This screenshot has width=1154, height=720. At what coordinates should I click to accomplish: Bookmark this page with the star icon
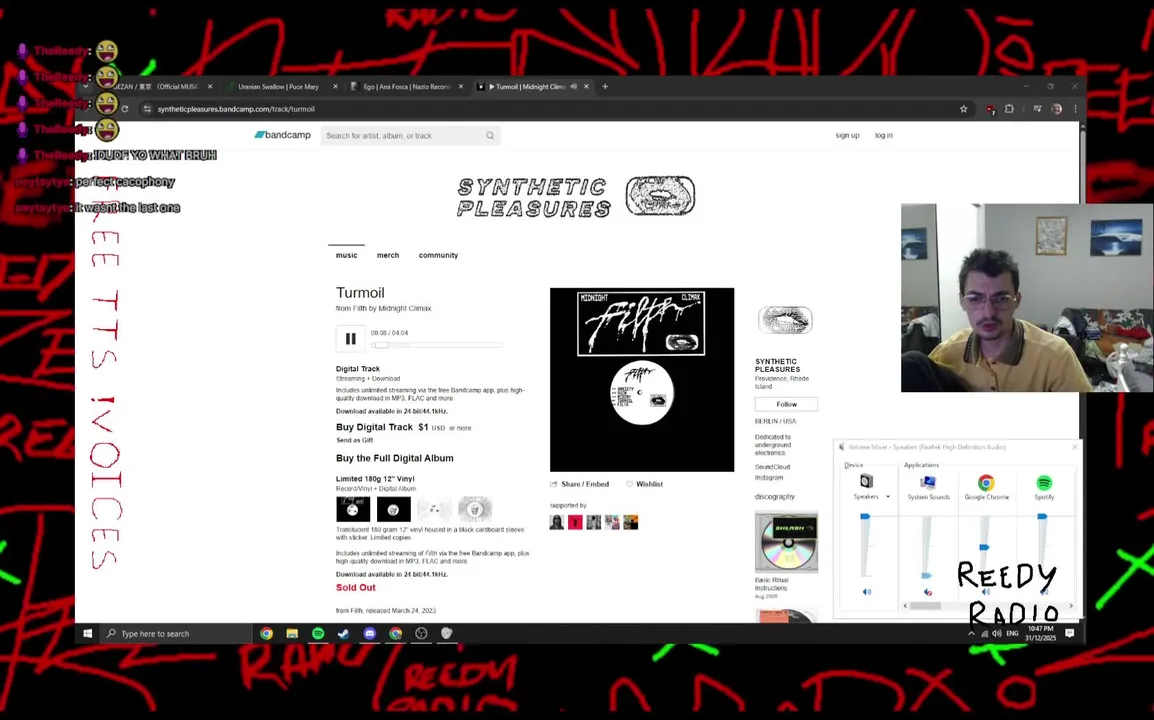pos(963,109)
